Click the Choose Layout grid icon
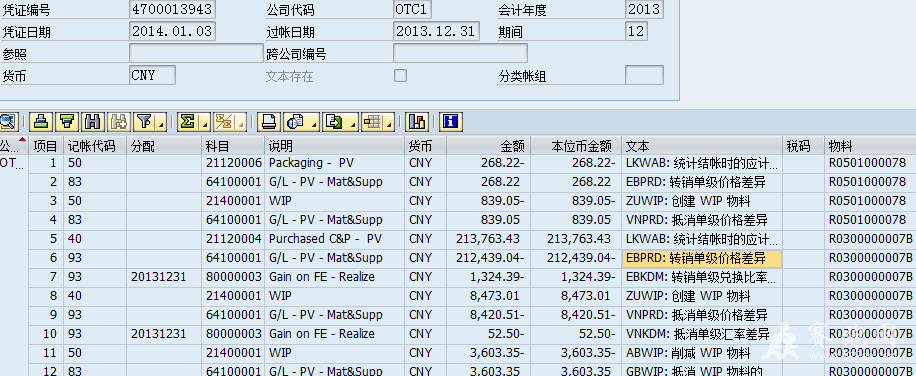The height and width of the screenshot is (376, 916). click(372, 121)
